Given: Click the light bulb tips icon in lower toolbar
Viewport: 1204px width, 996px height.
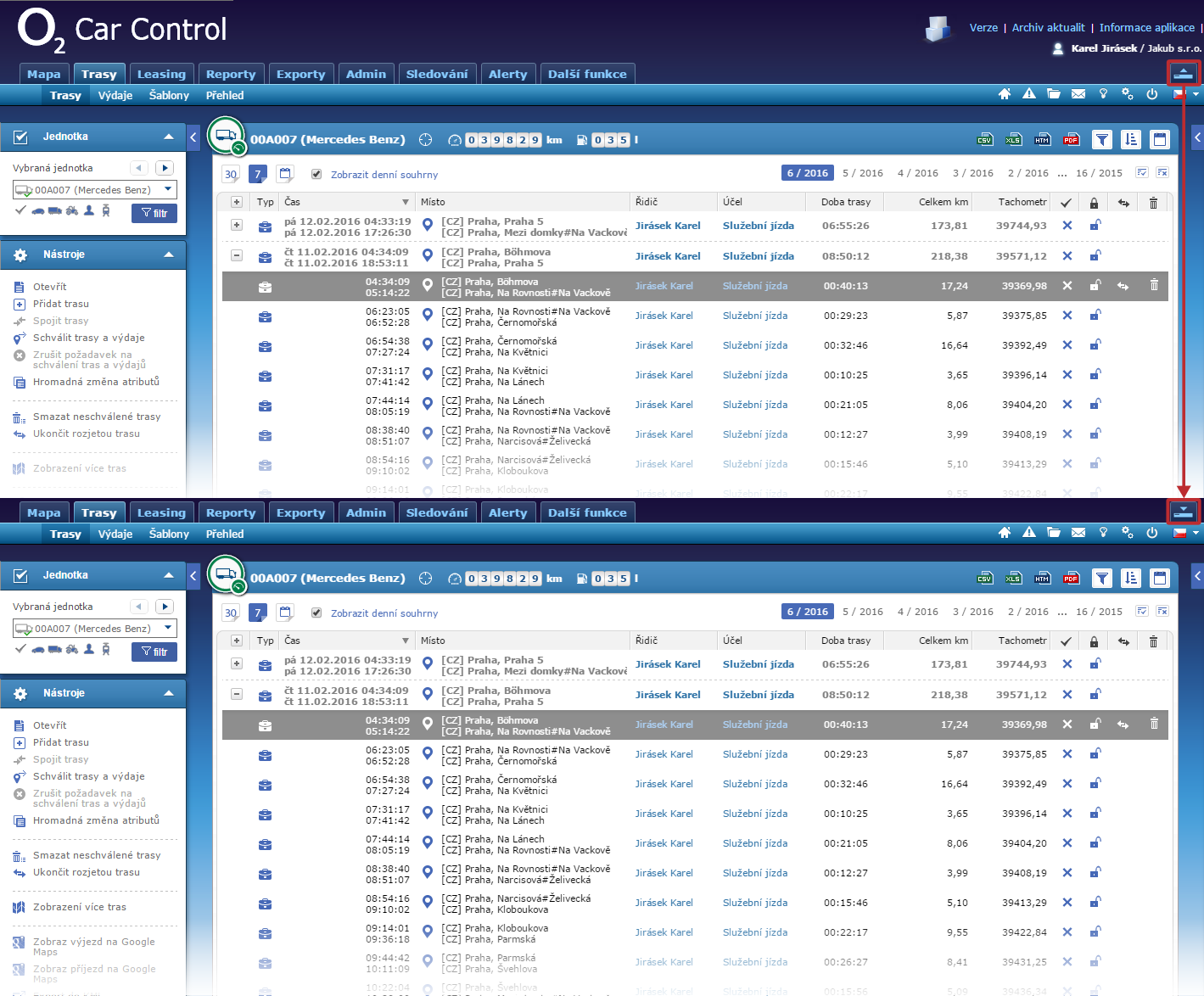Looking at the screenshot, I should (1103, 533).
